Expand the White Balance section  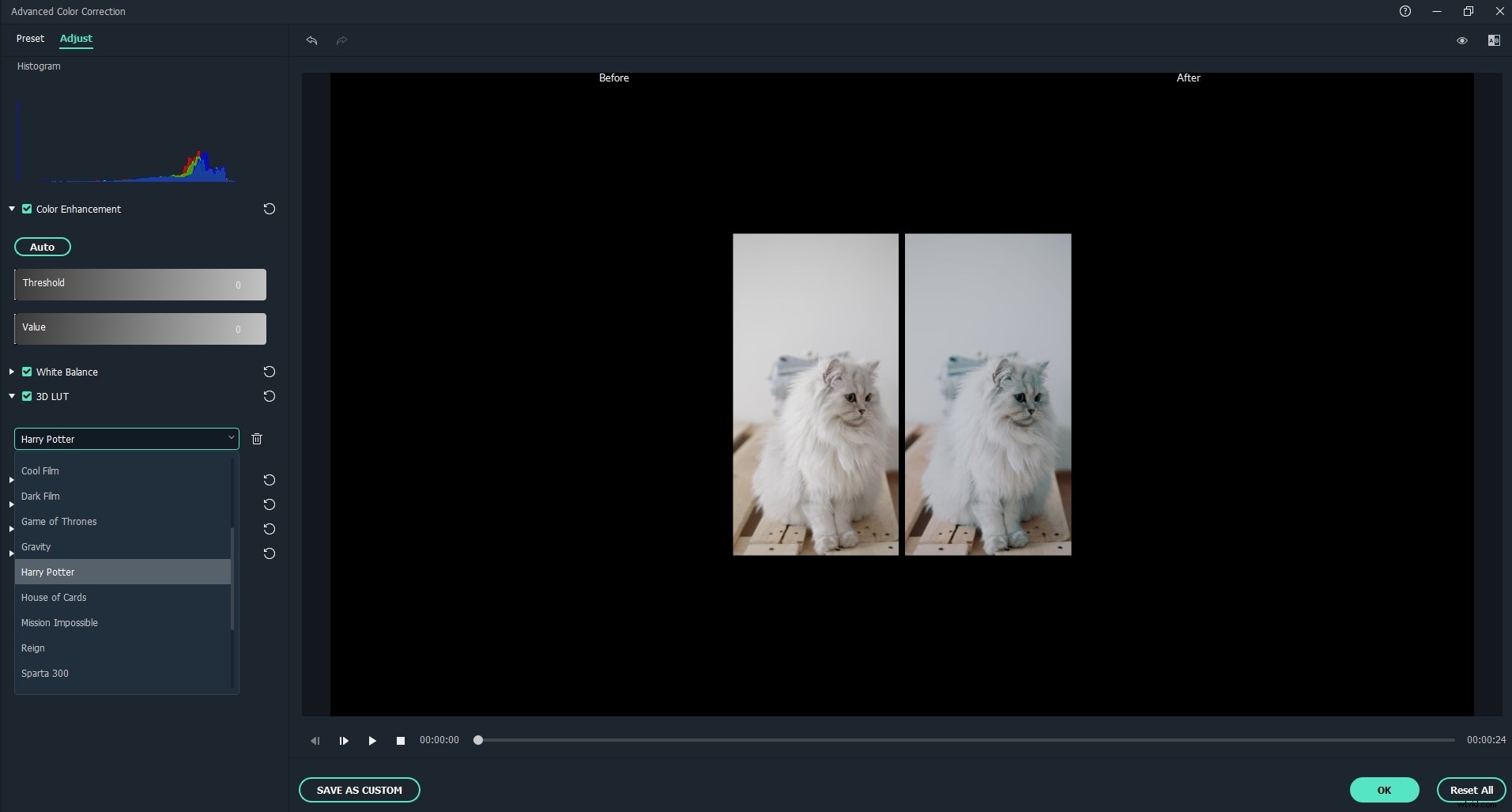[x=11, y=372]
